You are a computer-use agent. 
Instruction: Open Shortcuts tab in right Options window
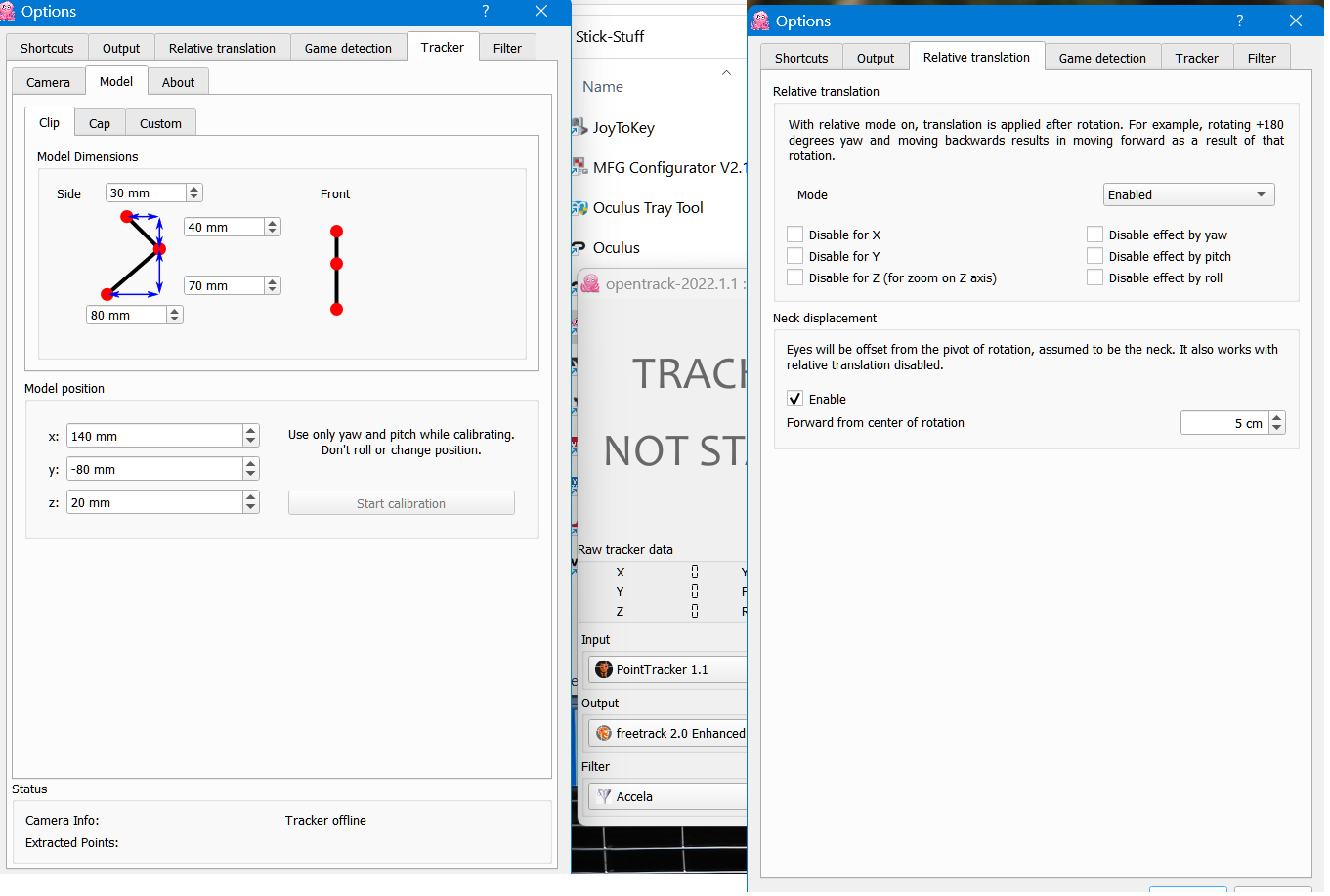click(x=801, y=58)
